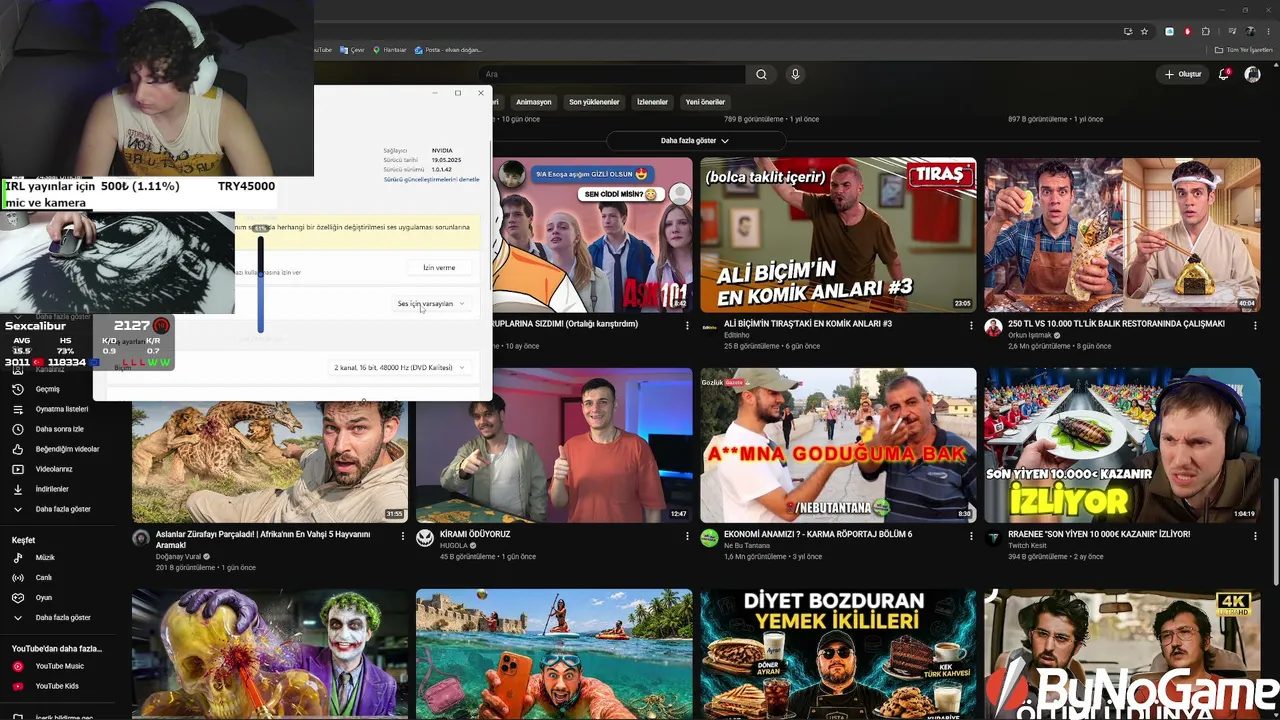Click the install app icon in address bar
The image size is (1280, 720).
click(1128, 31)
